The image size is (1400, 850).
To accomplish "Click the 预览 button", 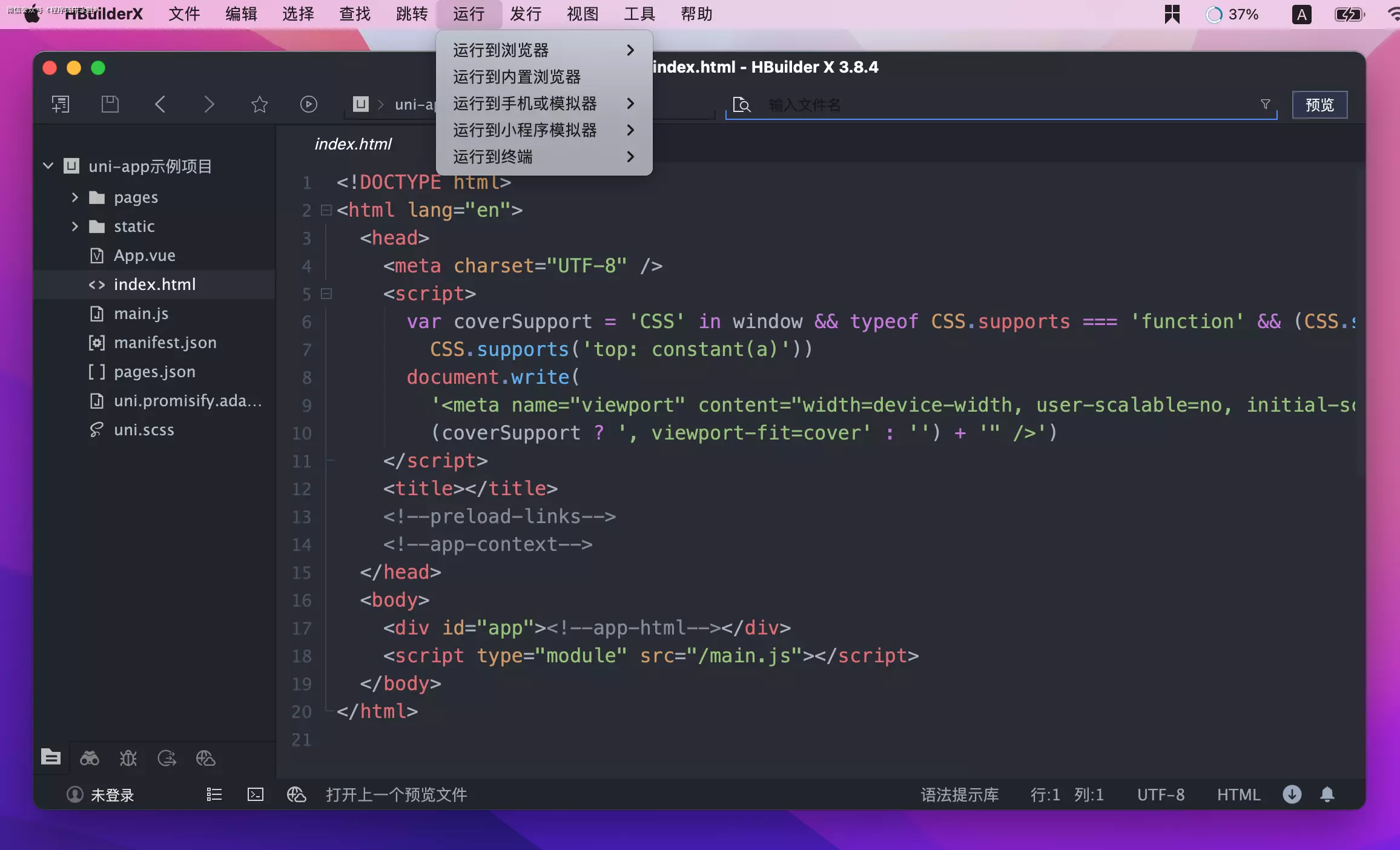I will click(1319, 104).
